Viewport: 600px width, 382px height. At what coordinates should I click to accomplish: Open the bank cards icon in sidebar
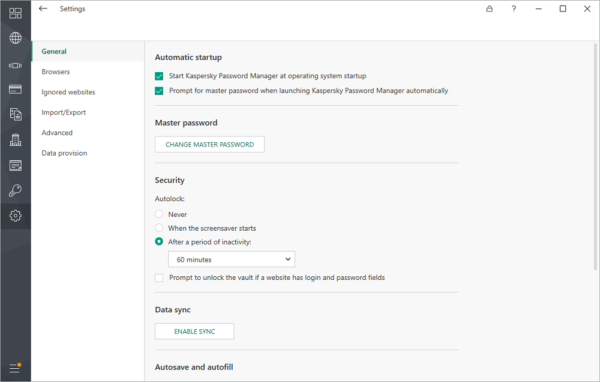point(15,89)
